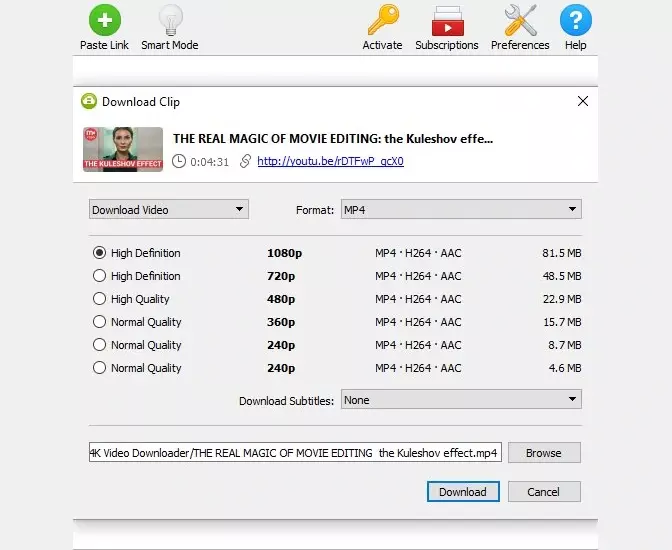Click the video title THE REAL MAGIC text

[x=333, y=139]
